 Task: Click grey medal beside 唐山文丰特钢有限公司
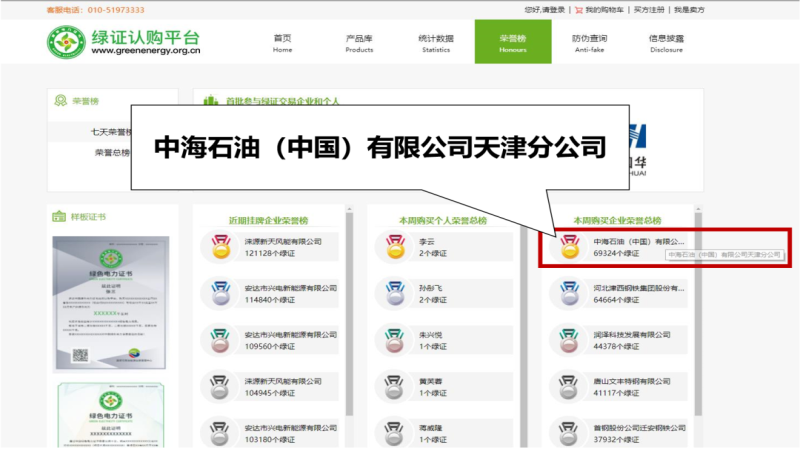pos(568,387)
